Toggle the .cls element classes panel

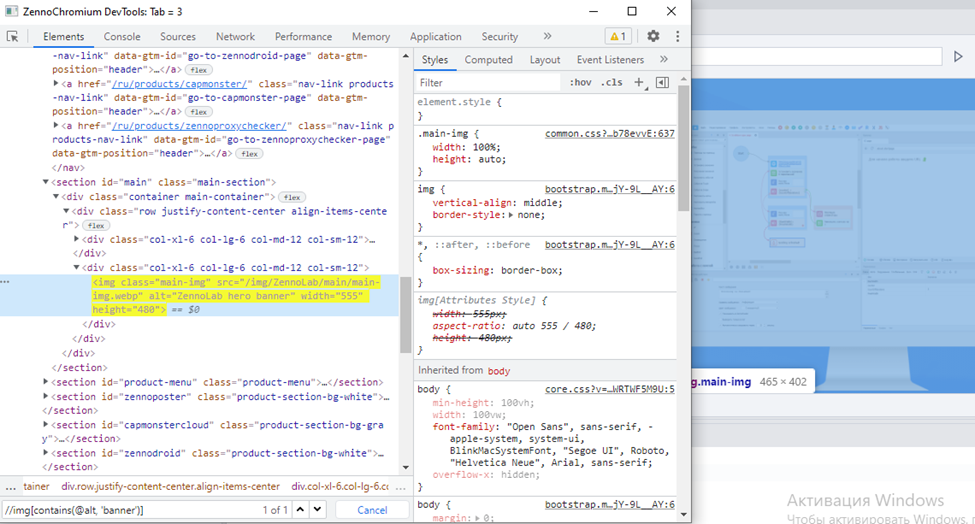pyautogui.click(x=610, y=83)
